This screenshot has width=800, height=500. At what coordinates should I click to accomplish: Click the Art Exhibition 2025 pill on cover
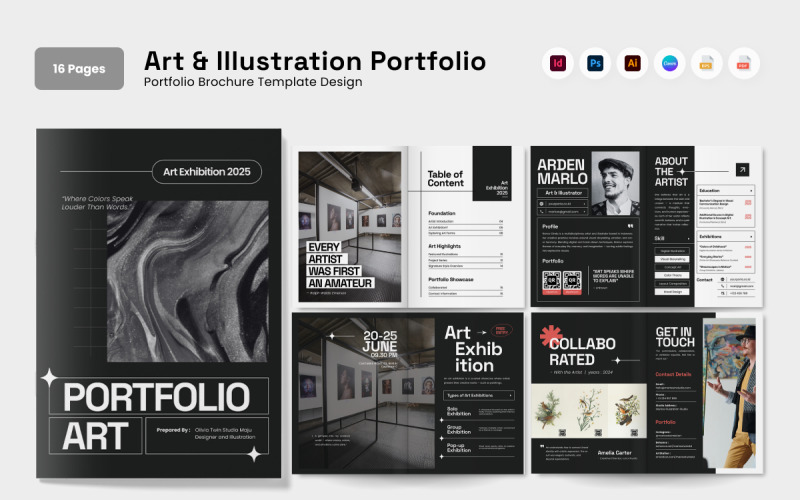click(207, 172)
